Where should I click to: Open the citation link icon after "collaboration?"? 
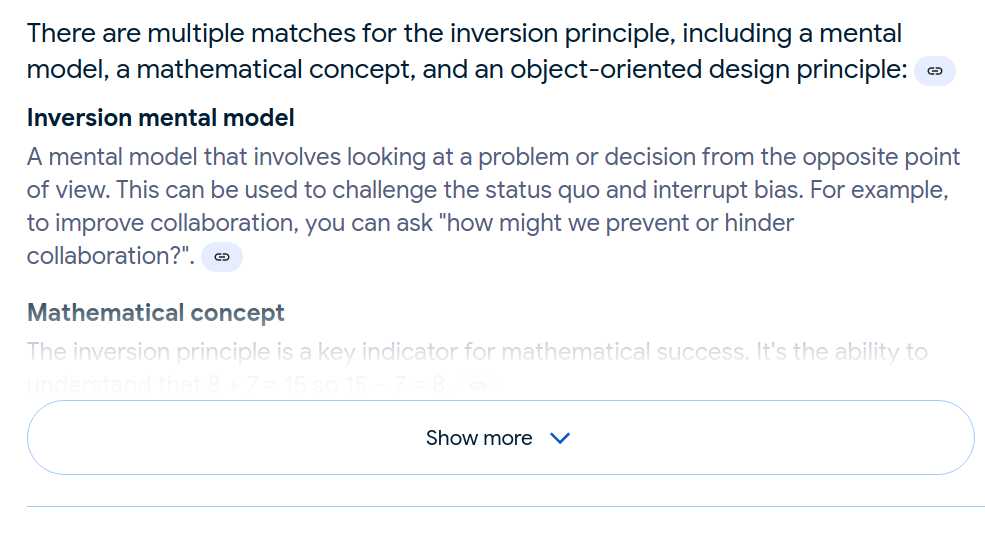[x=222, y=257]
